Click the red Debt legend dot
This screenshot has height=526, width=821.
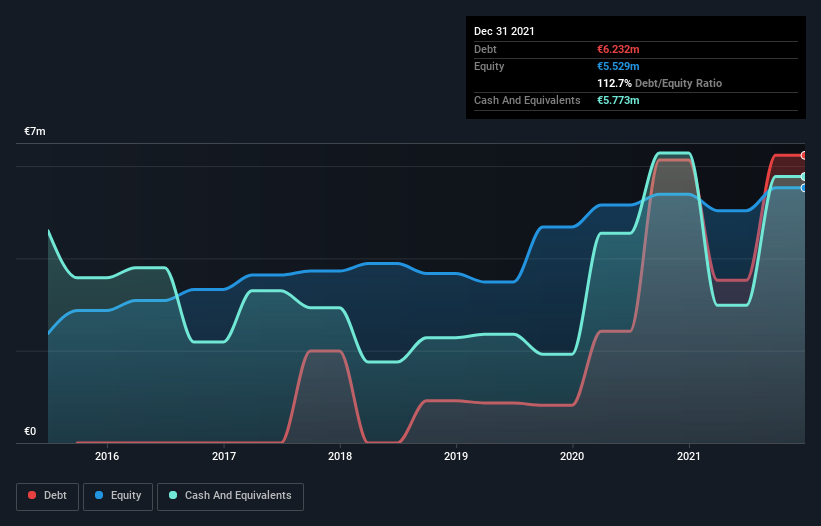pyautogui.click(x=32, y=495)
